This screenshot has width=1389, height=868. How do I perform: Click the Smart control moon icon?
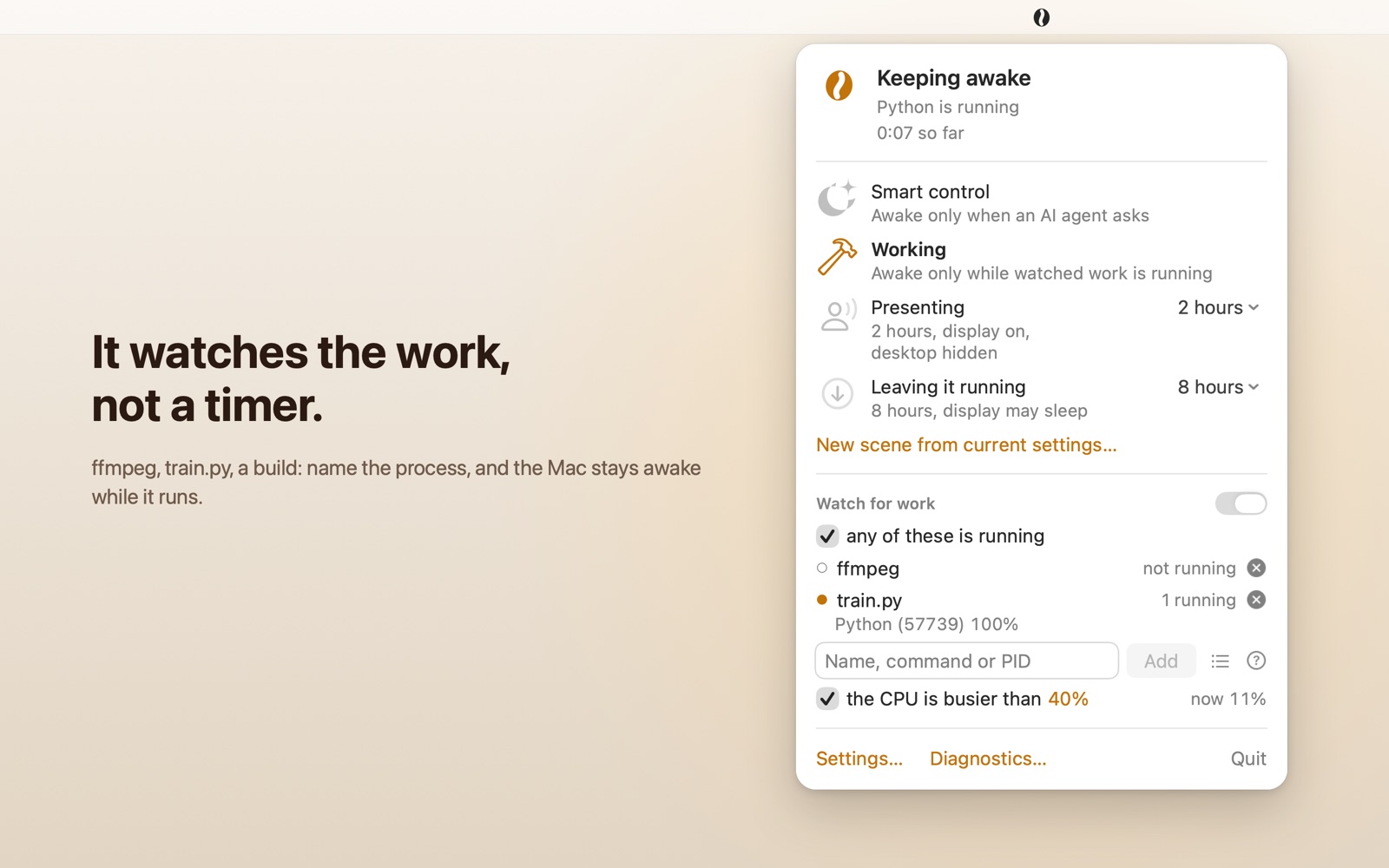[x=837, y=199]
